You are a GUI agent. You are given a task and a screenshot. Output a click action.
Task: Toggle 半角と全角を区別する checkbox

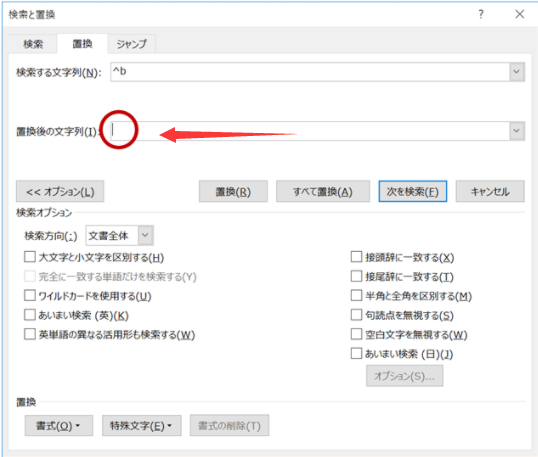pyautogui.click(x=356, y=295)
